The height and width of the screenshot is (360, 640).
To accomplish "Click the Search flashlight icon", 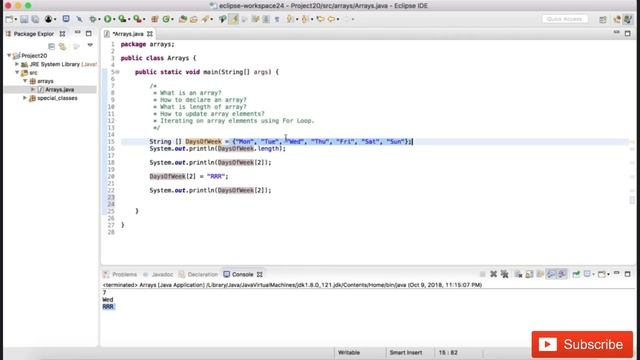I will point(205,19).
